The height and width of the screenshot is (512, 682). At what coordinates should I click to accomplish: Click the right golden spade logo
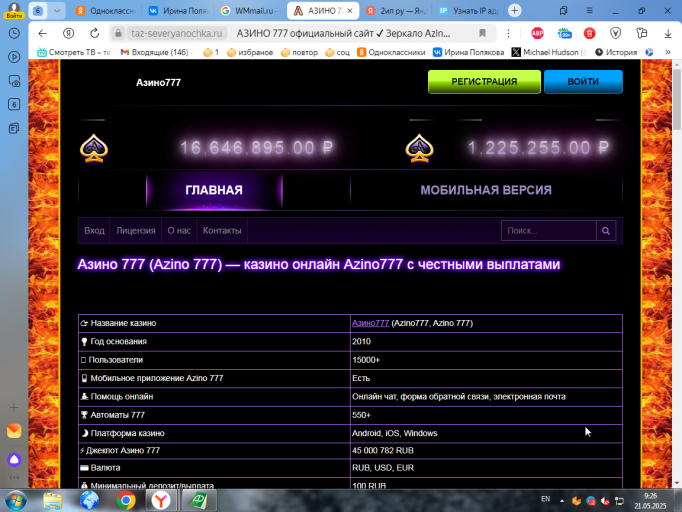point(419,148)
